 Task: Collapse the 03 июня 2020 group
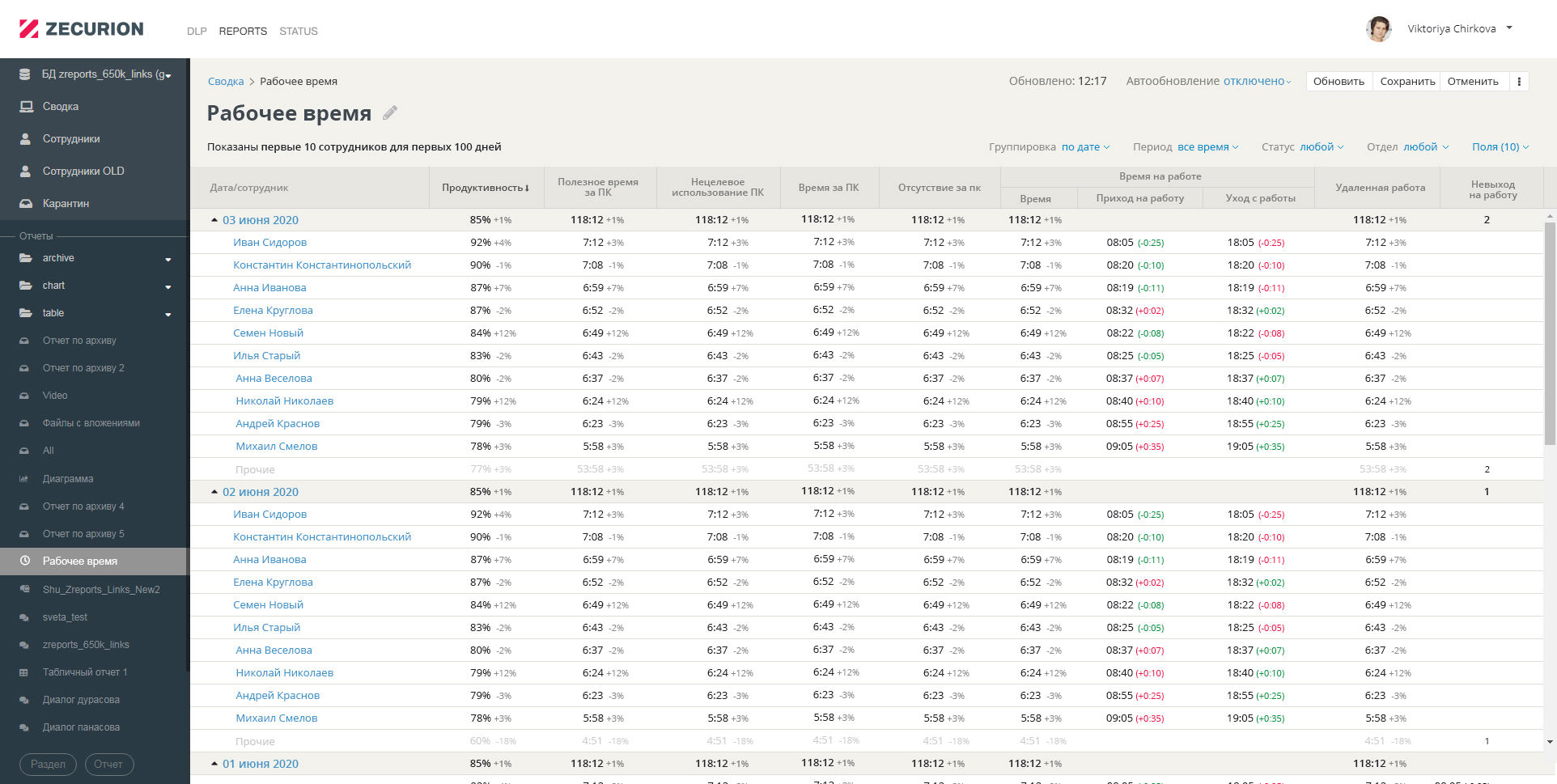tap(214, 220)
